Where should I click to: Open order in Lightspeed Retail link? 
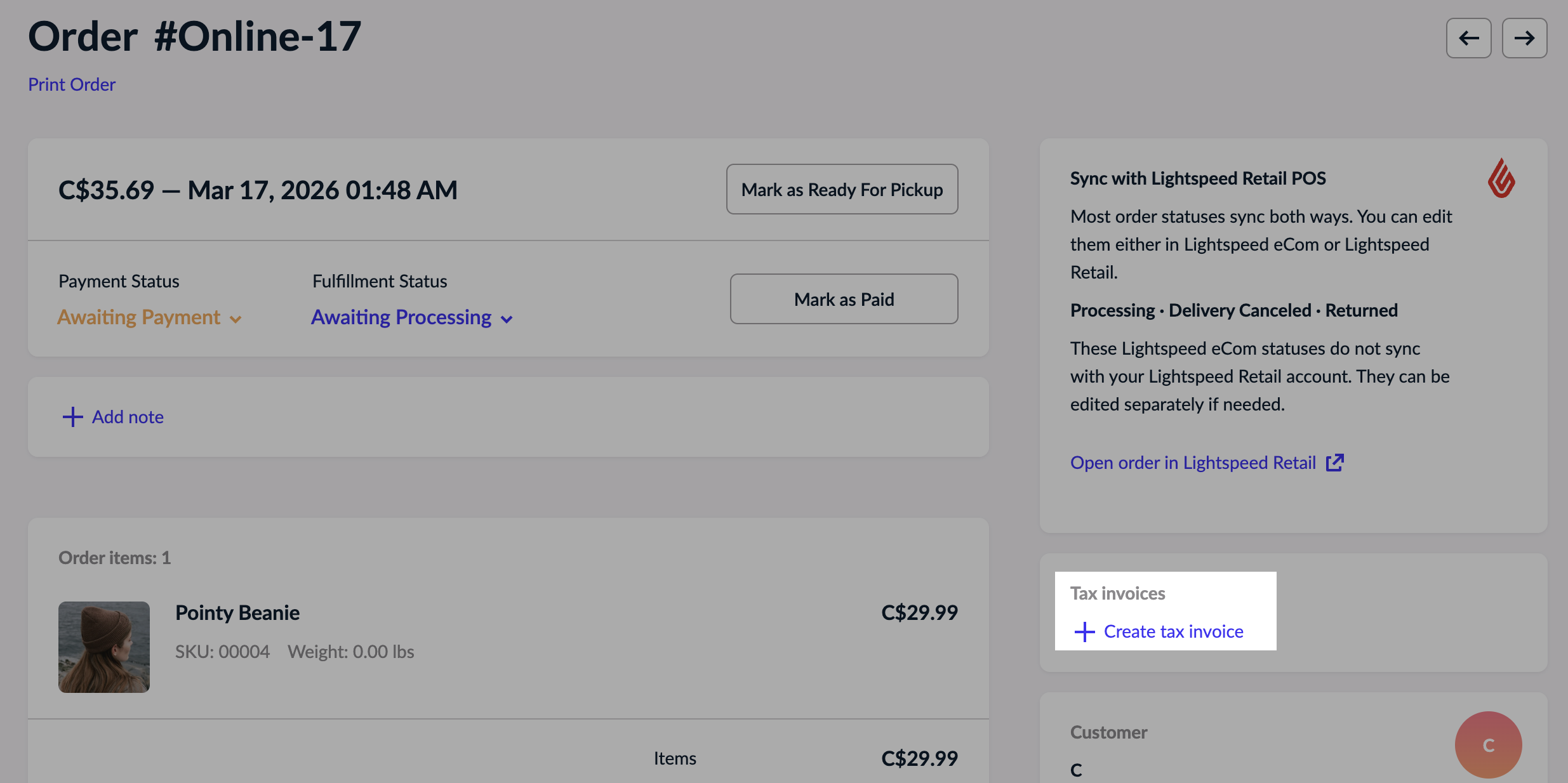pos(1193,463)
